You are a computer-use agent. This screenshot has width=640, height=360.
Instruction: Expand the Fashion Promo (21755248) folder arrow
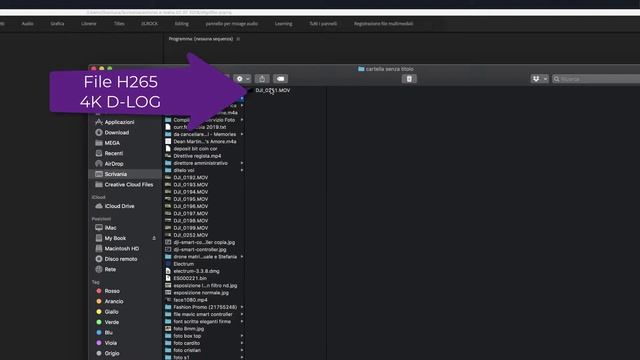242,307
